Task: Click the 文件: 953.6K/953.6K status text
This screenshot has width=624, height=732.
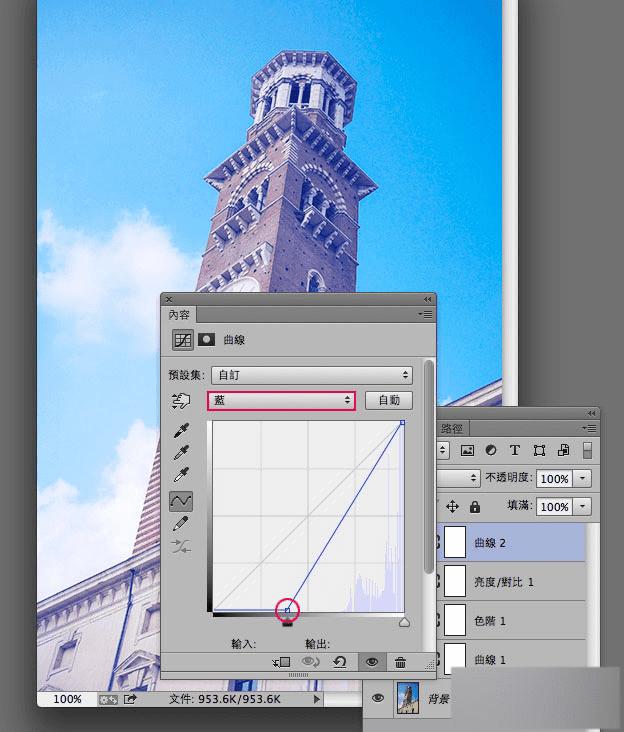Action: click(224, 699)
